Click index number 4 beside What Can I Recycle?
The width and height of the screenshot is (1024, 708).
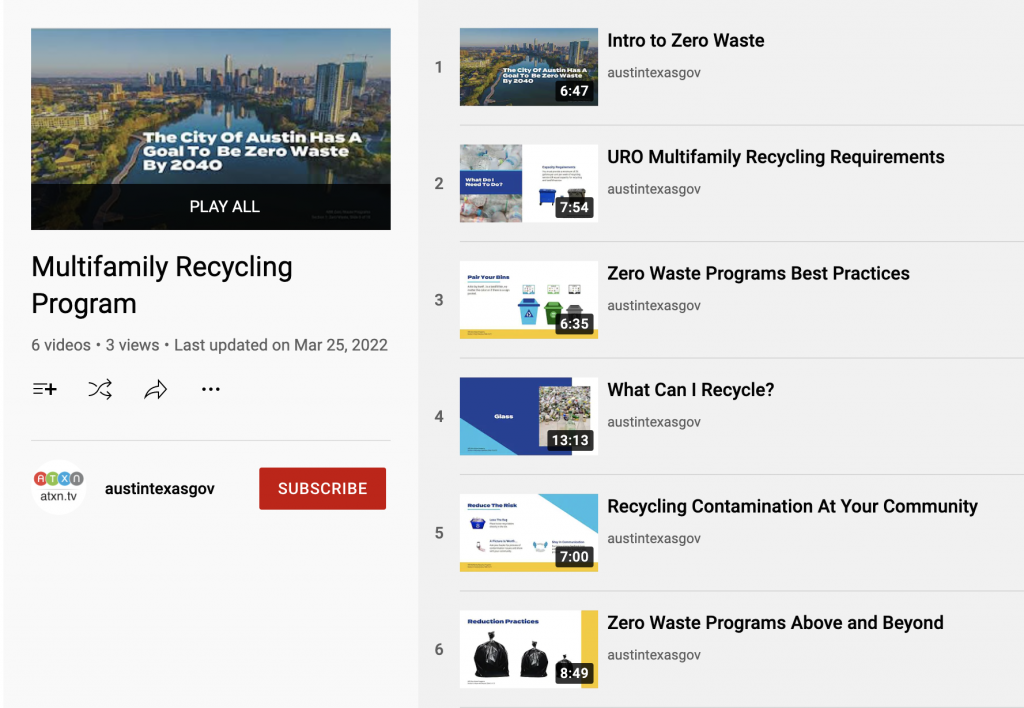click(439, 416)
